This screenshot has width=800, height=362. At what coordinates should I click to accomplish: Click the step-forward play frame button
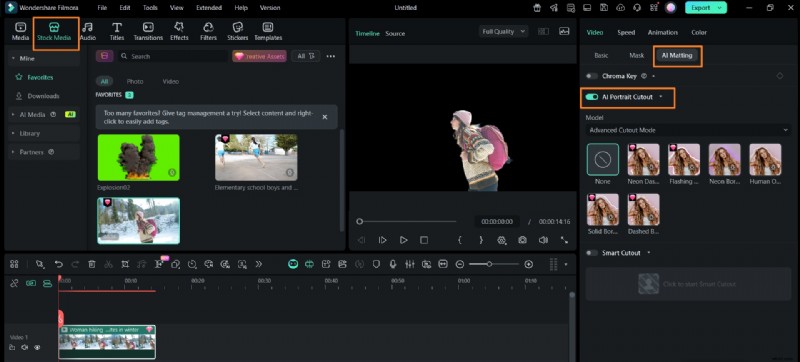point(383,240)
